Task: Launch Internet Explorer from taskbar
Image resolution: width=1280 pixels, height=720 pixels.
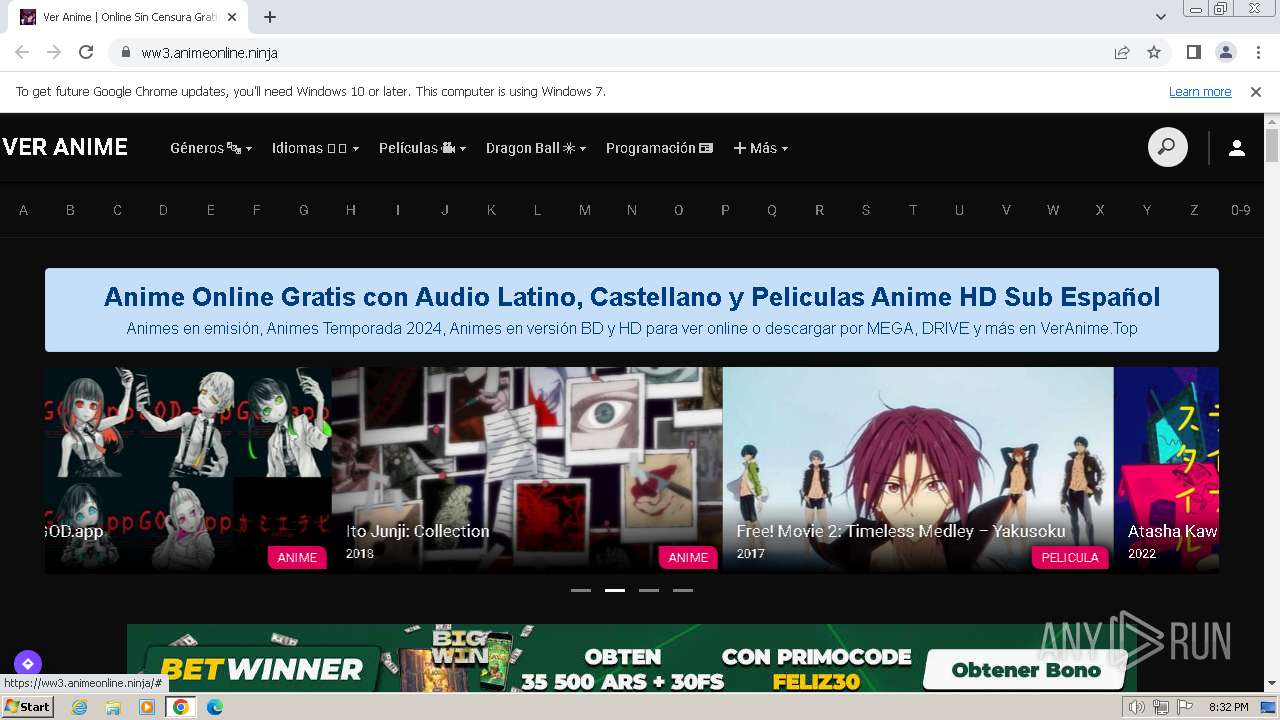Action: click(x=80, y=707)
